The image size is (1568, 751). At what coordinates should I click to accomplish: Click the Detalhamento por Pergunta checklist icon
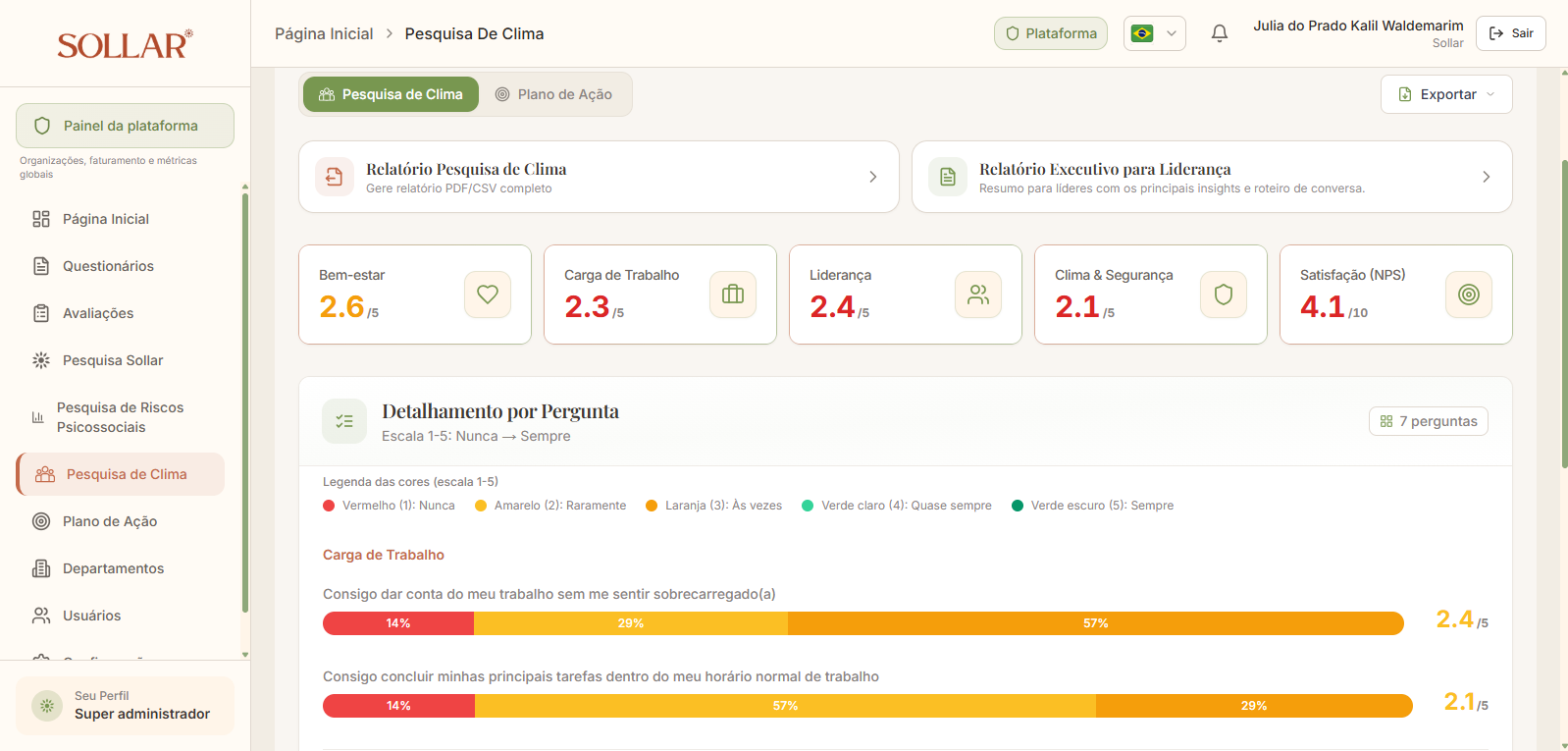click(x=344, y=421)
